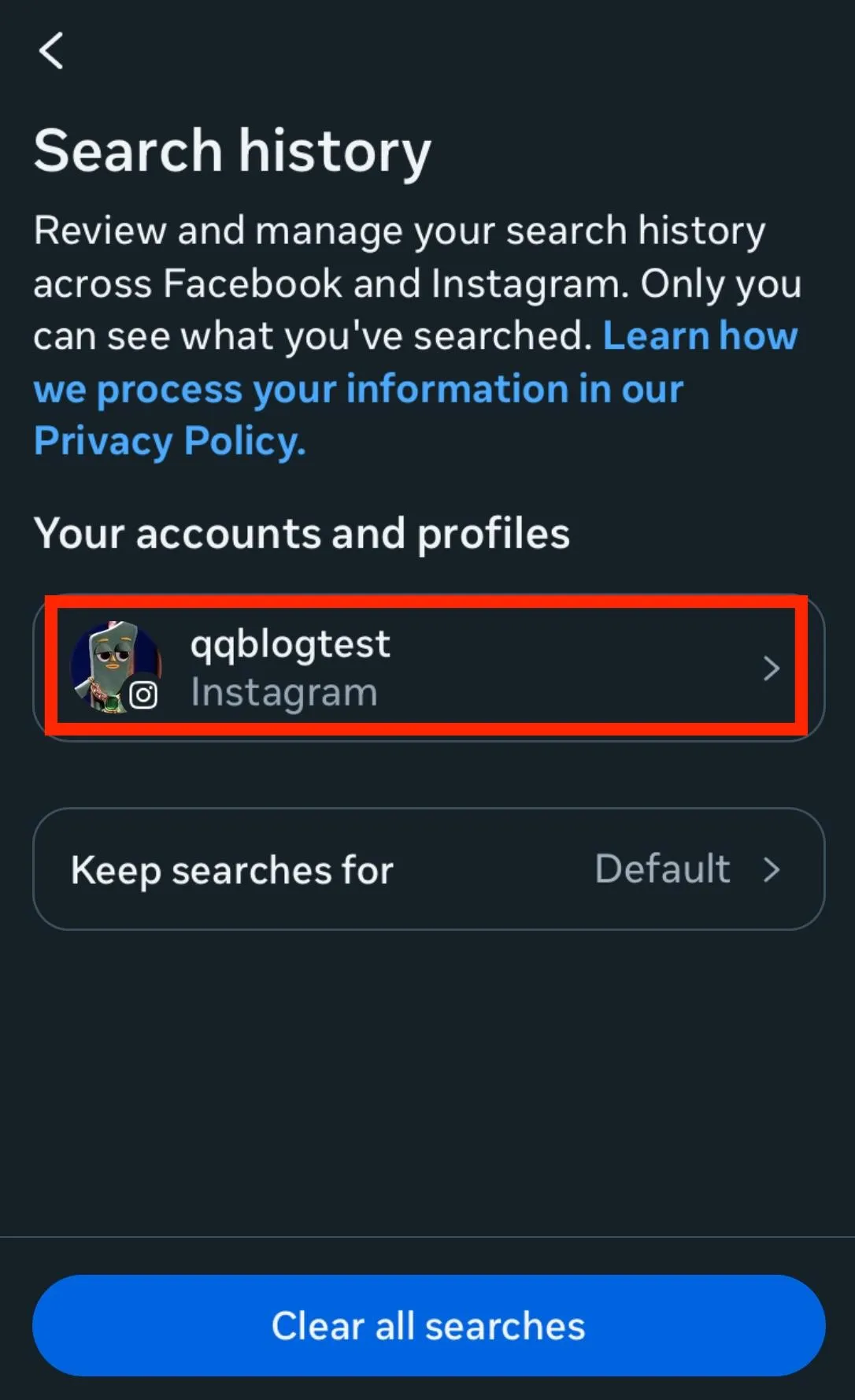Tap the qqblogtest profile avatar

pyautogui.click(x=115, y=666)
